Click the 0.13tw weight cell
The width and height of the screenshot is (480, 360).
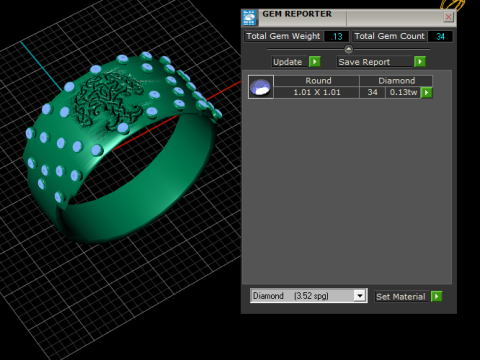403,92
